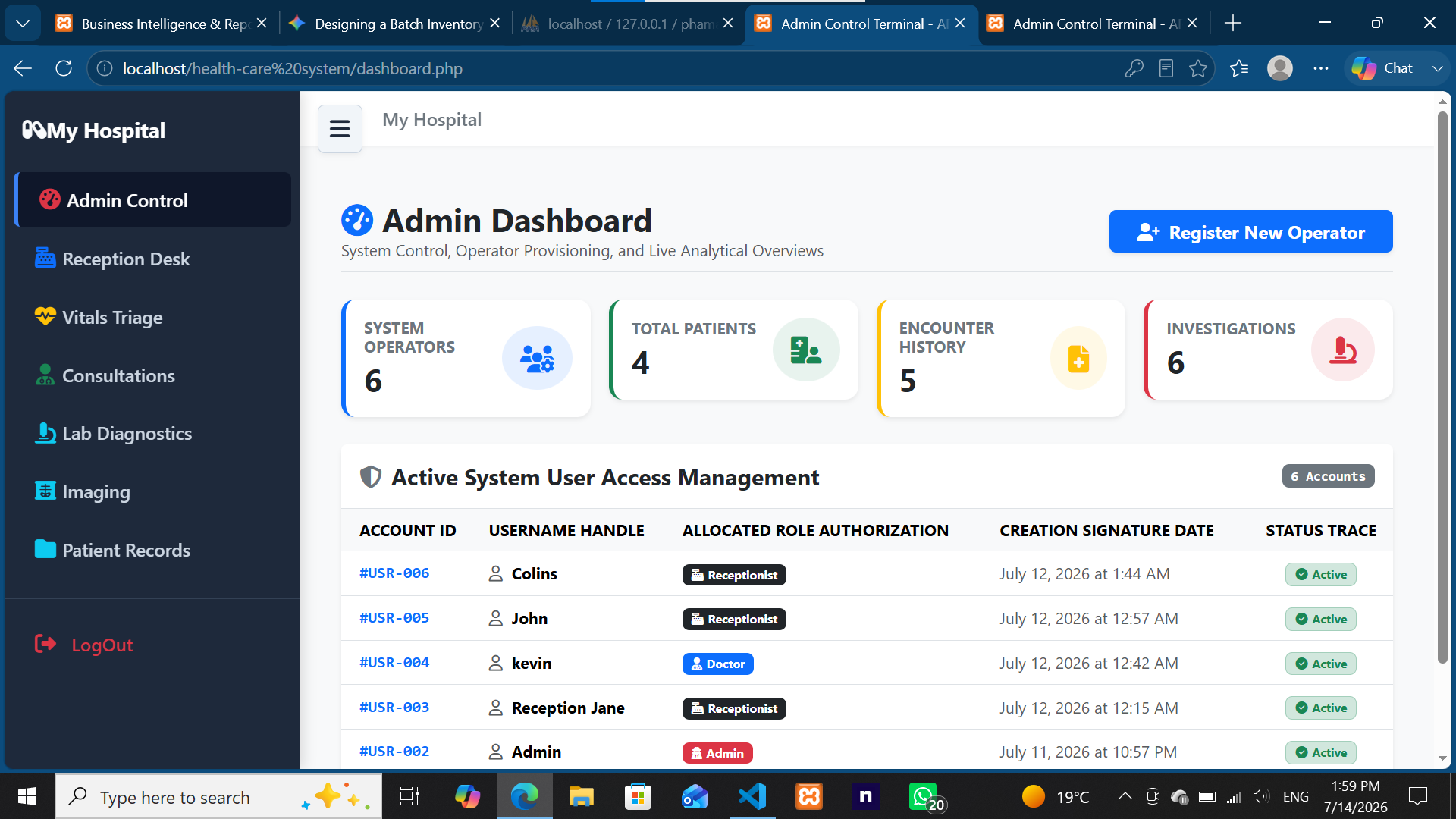Open account #USR-005
1456x819 pixels.
coord(394,618)
